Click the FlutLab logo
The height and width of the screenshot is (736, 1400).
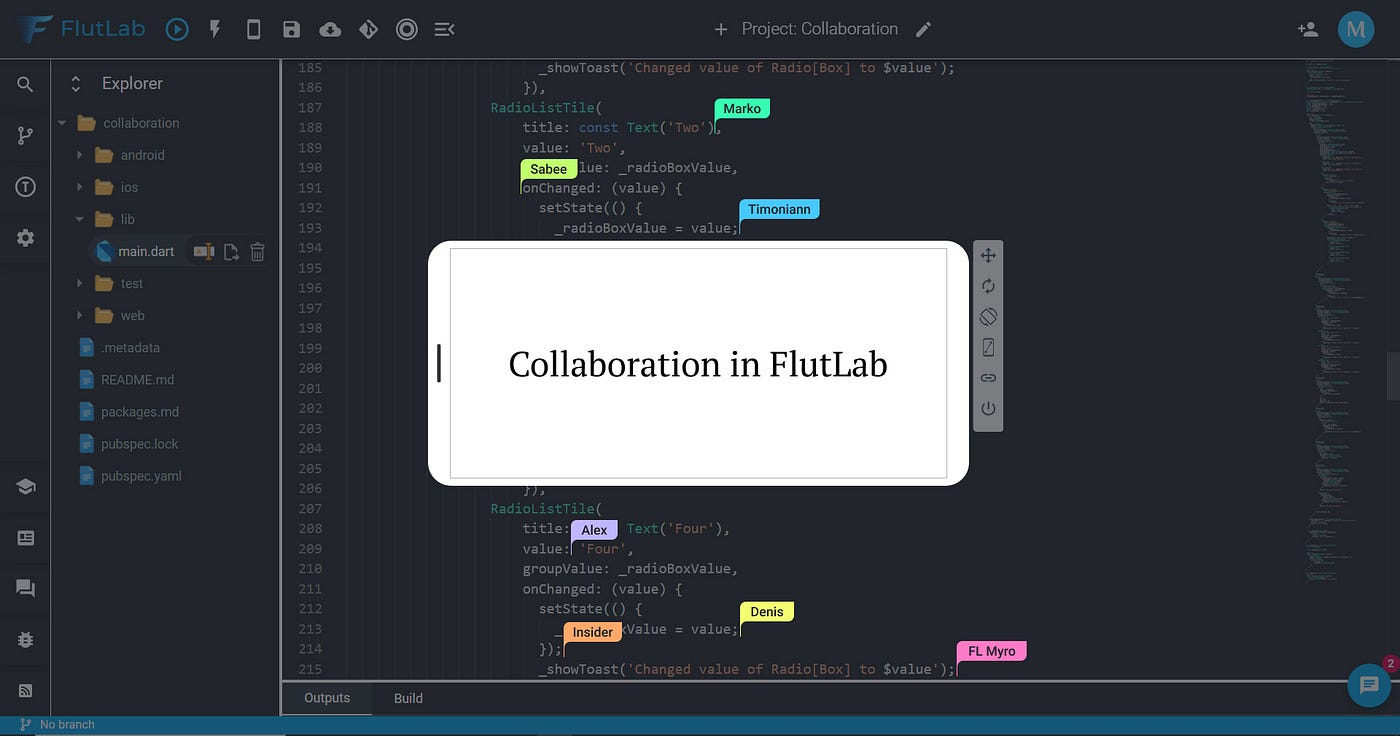click(x=80, y=29)
